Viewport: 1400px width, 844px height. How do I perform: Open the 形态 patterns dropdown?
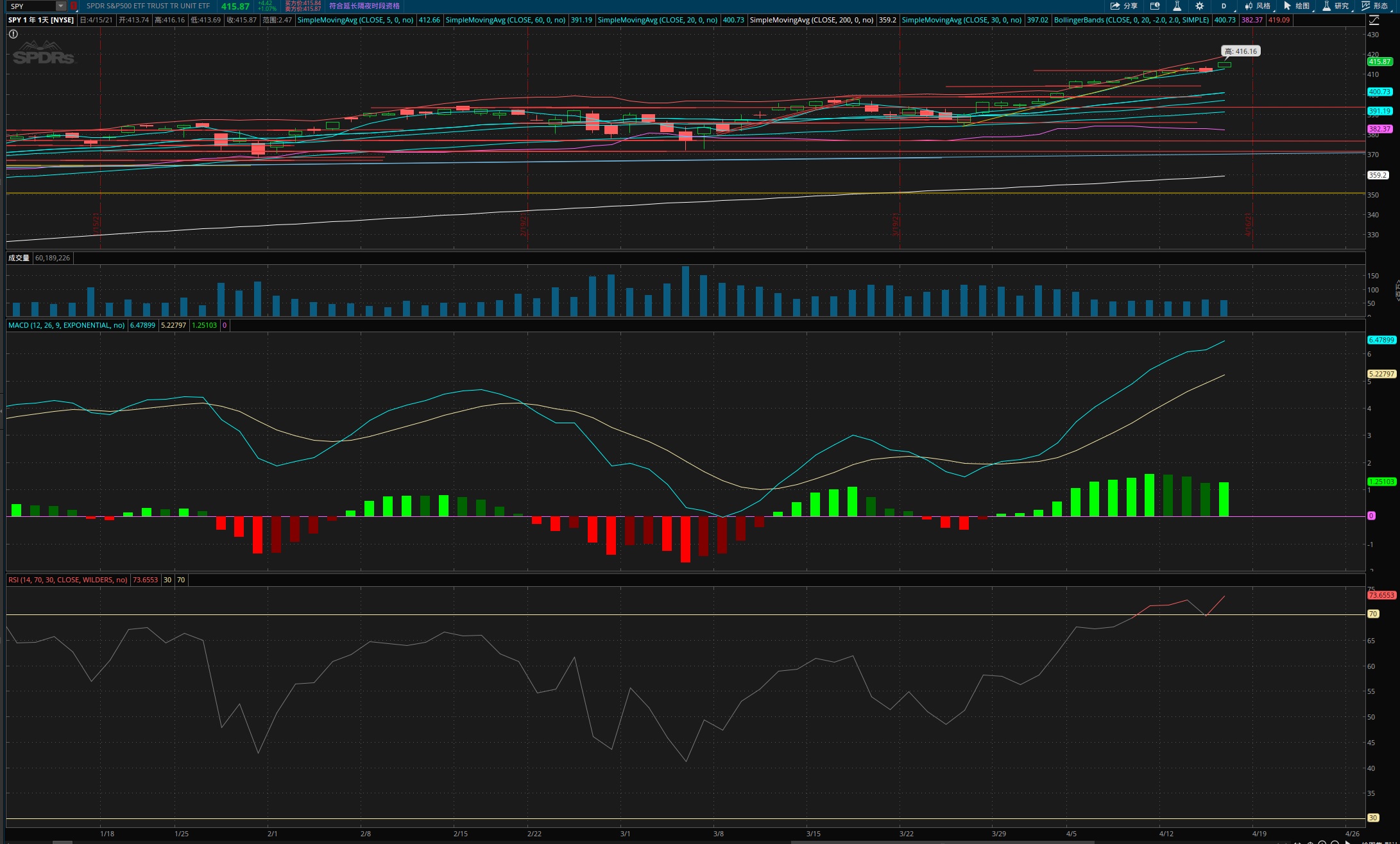point(1375,6)
